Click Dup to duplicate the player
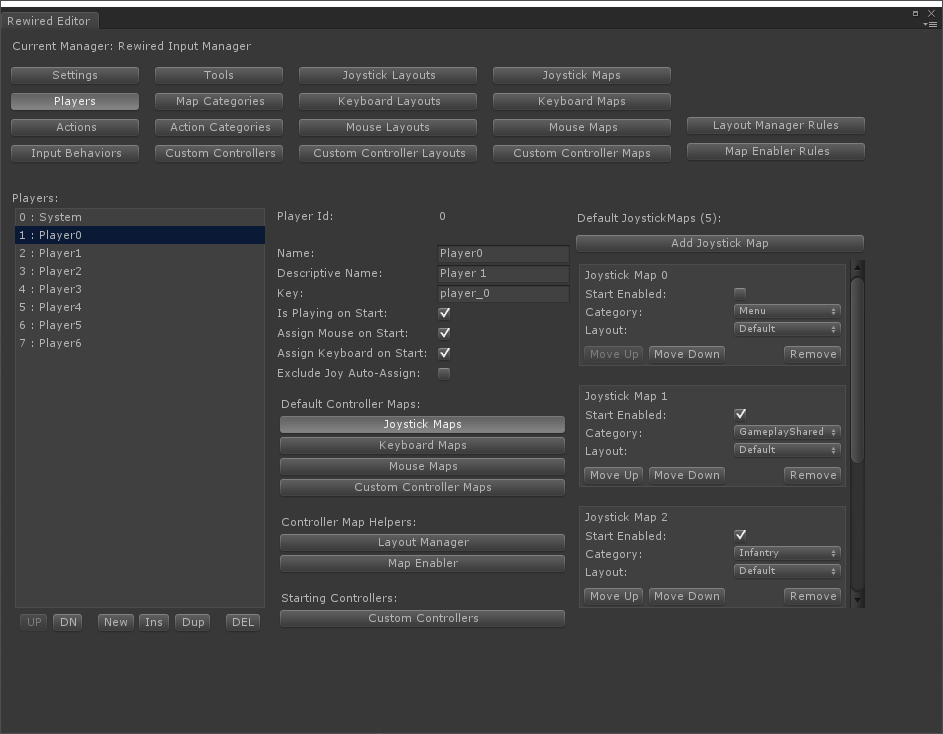Viewport: 943px width, 734px height. tap(193, 622)
